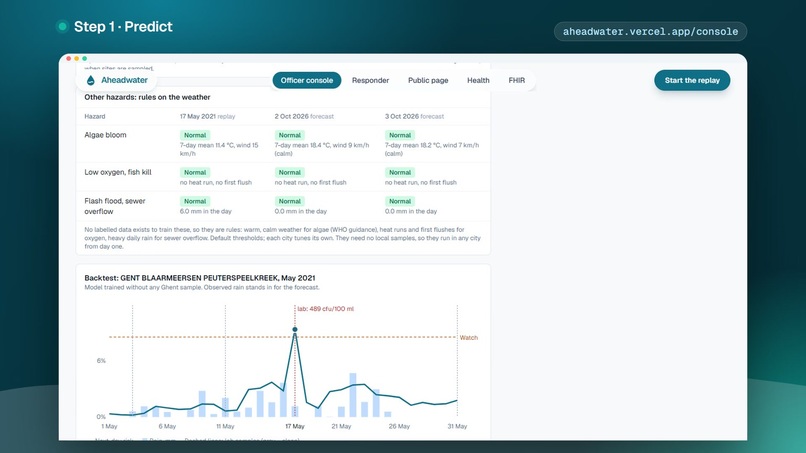
Task: Click Flash flood Normal badge for 2 Oct 2026
Action: tap(289, 201)
